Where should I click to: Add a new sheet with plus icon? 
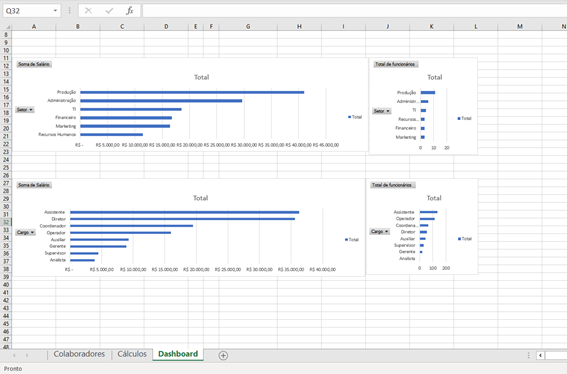[x=223, y=356]
